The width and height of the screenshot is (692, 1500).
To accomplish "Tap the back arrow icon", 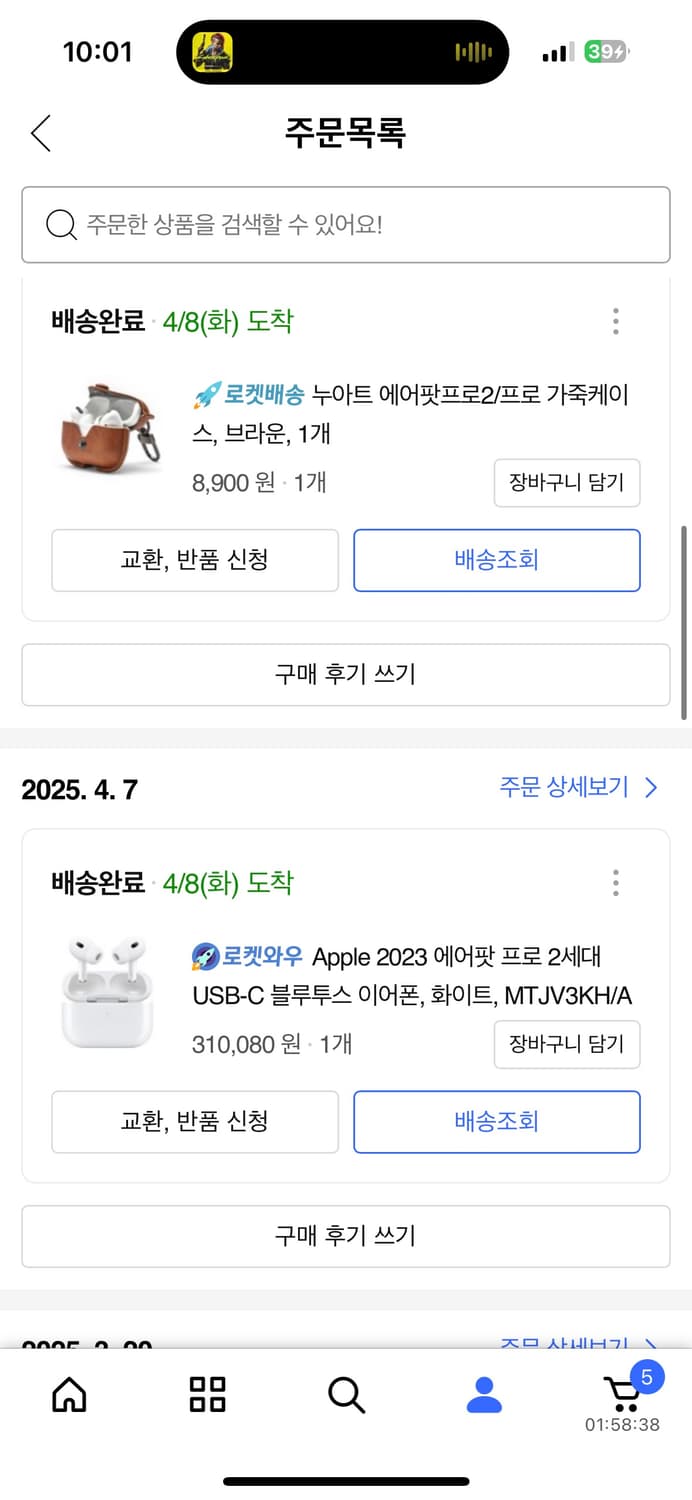I will 41,133.
